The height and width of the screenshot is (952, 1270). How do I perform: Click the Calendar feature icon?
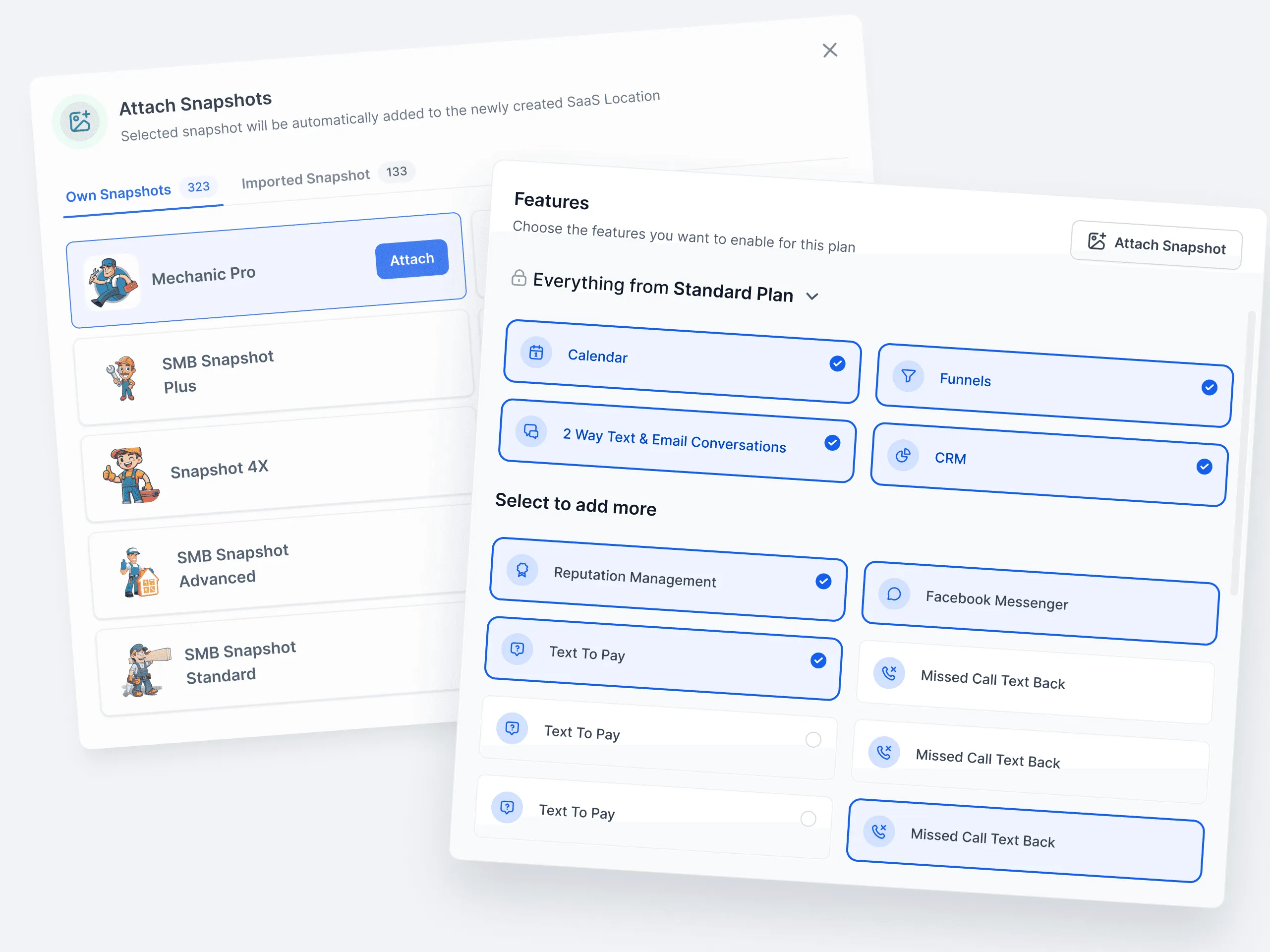[536, 352]
